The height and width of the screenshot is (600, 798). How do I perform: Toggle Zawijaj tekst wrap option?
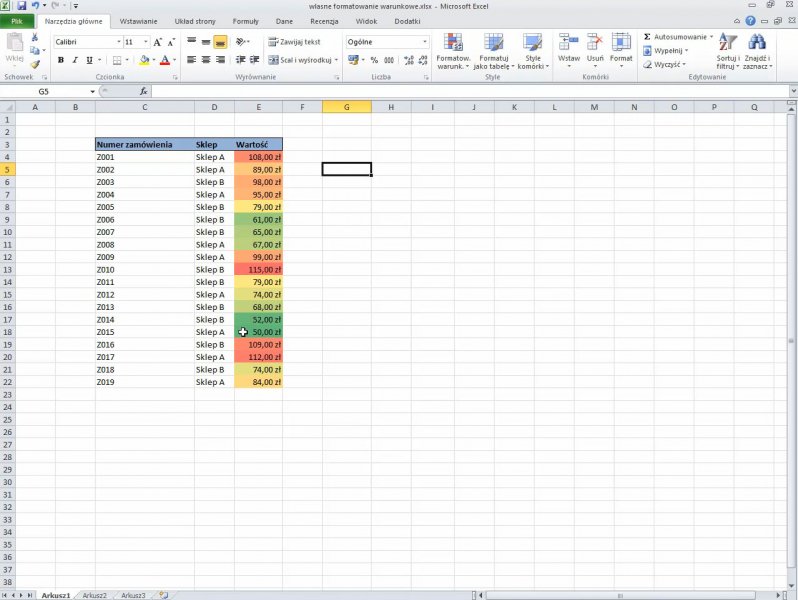(295, 42)
